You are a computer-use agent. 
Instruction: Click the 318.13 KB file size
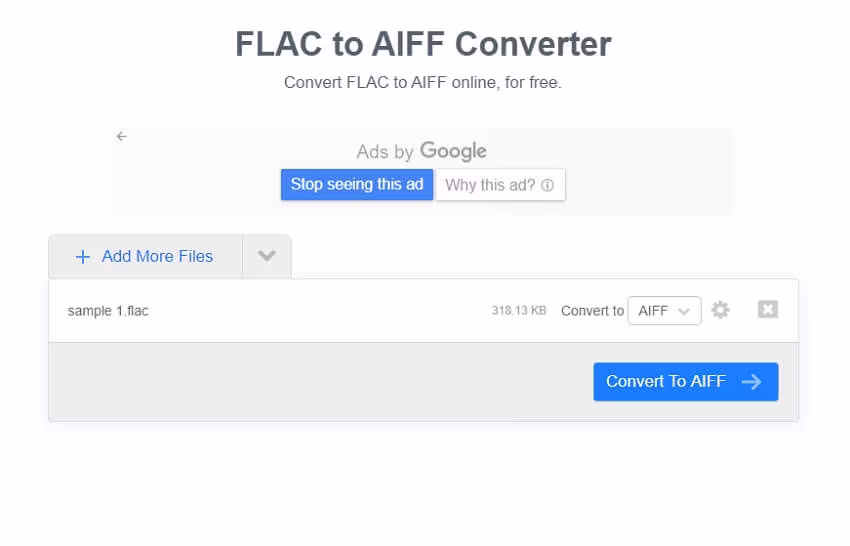(518, 311)
